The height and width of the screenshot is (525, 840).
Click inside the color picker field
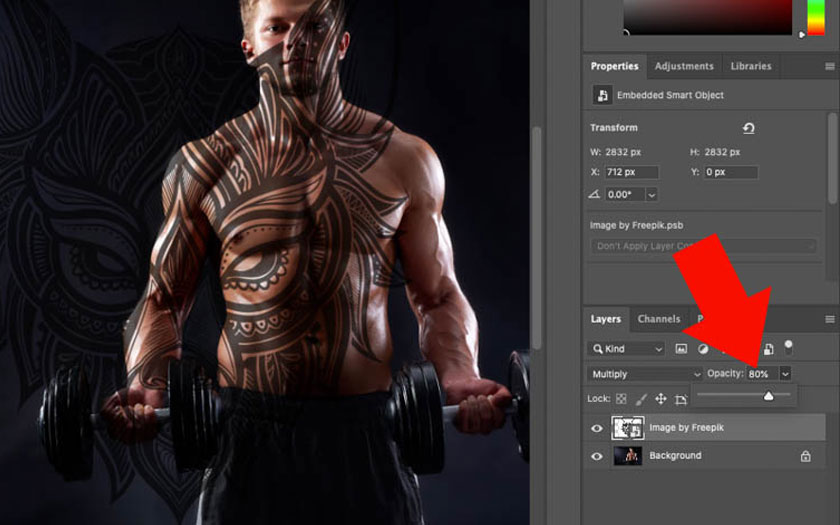(x=708, y=17)
